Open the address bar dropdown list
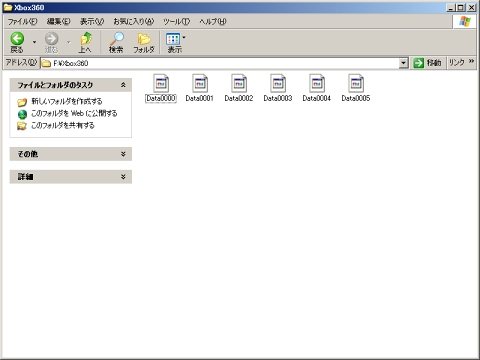 click(403, 63)
